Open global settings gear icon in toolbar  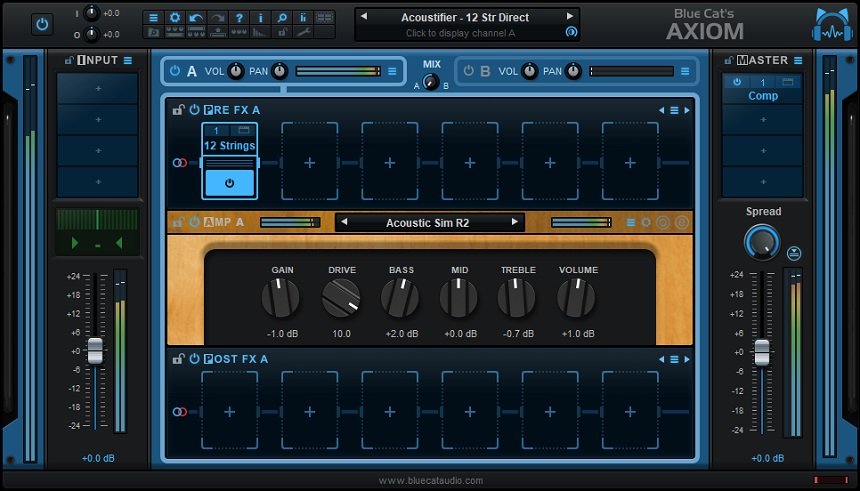click(175, 18)
